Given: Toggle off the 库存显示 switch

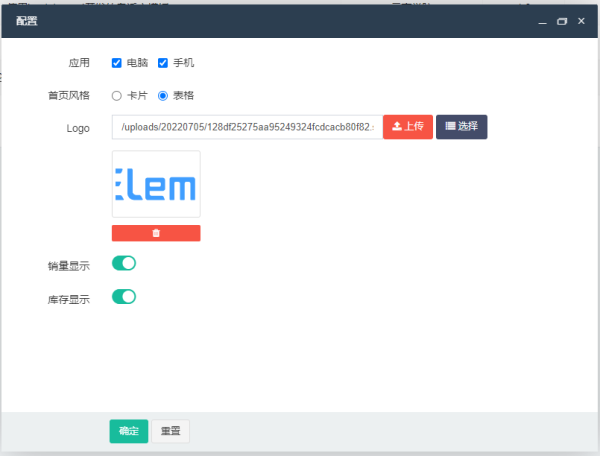Looking at the screenshot, I should (x=124, y=296).
